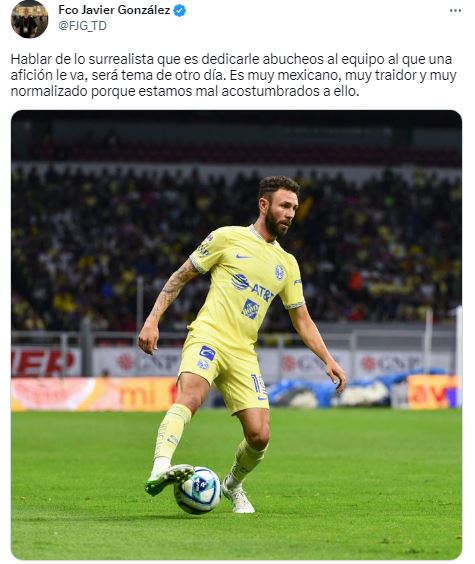Open the three-dot more options menu

[x=455, y=11]
